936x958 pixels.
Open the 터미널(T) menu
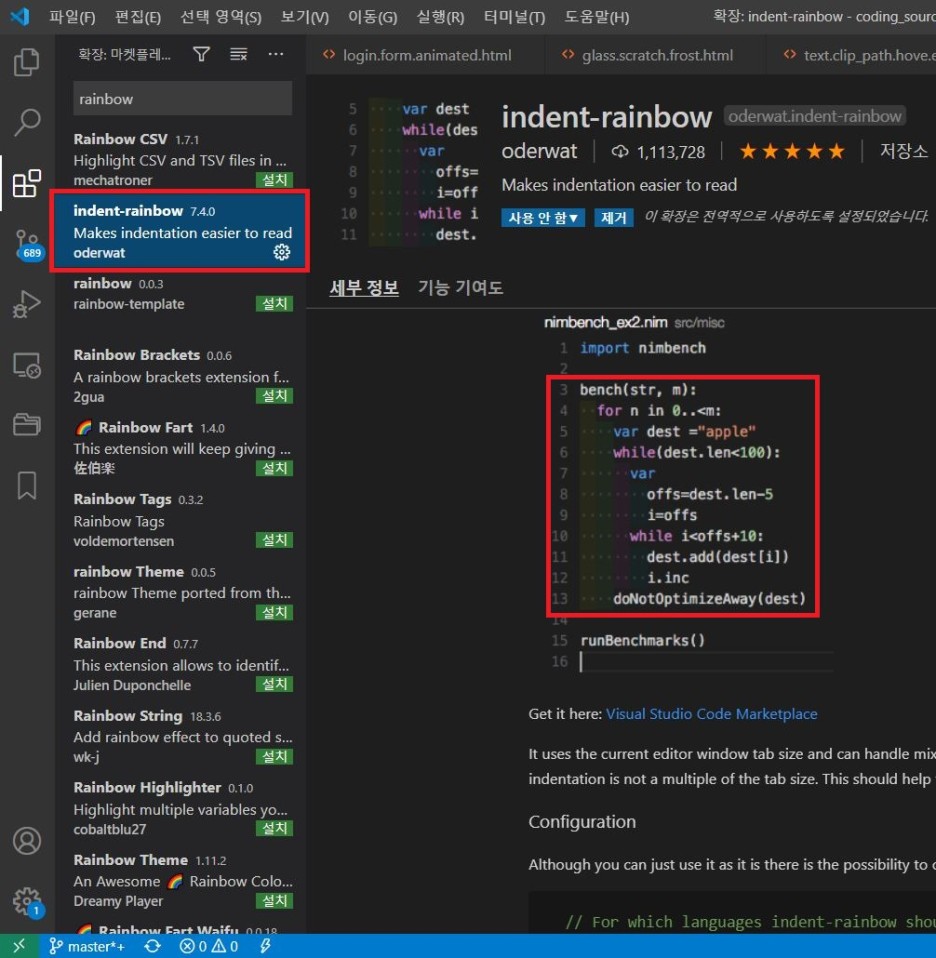[x=514, y=16]
